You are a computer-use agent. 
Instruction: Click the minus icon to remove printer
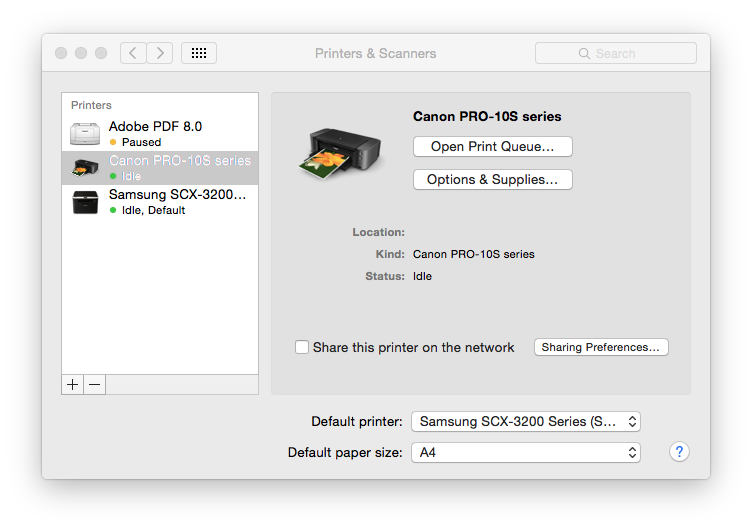click(x=94, y=385)
